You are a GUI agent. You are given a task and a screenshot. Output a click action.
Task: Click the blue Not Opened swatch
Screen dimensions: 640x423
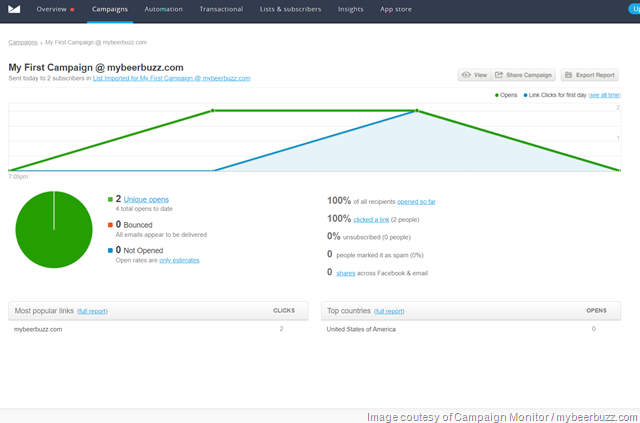point(110,250)
